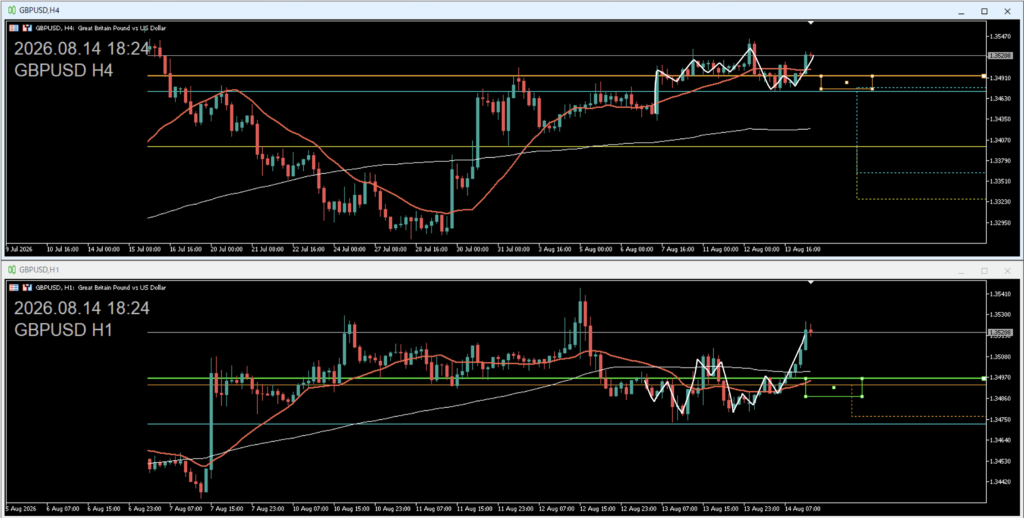Minimize the GBPUSD,H4 chart window

coord(961,11)
